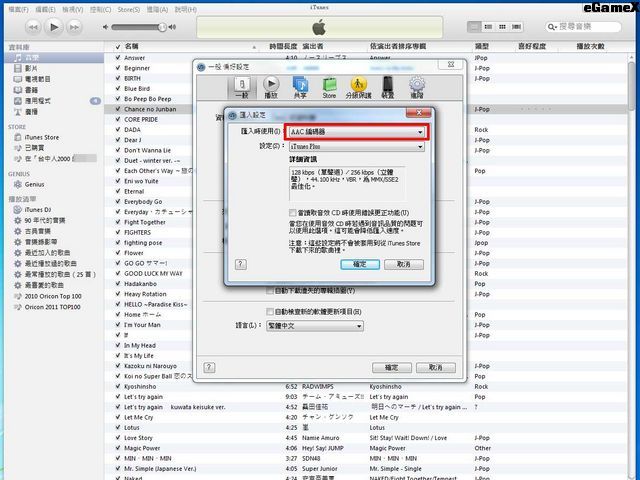Screen dimensions: 640x480
Task: Cancel the import settings dialog
Action: pos(404,264)
